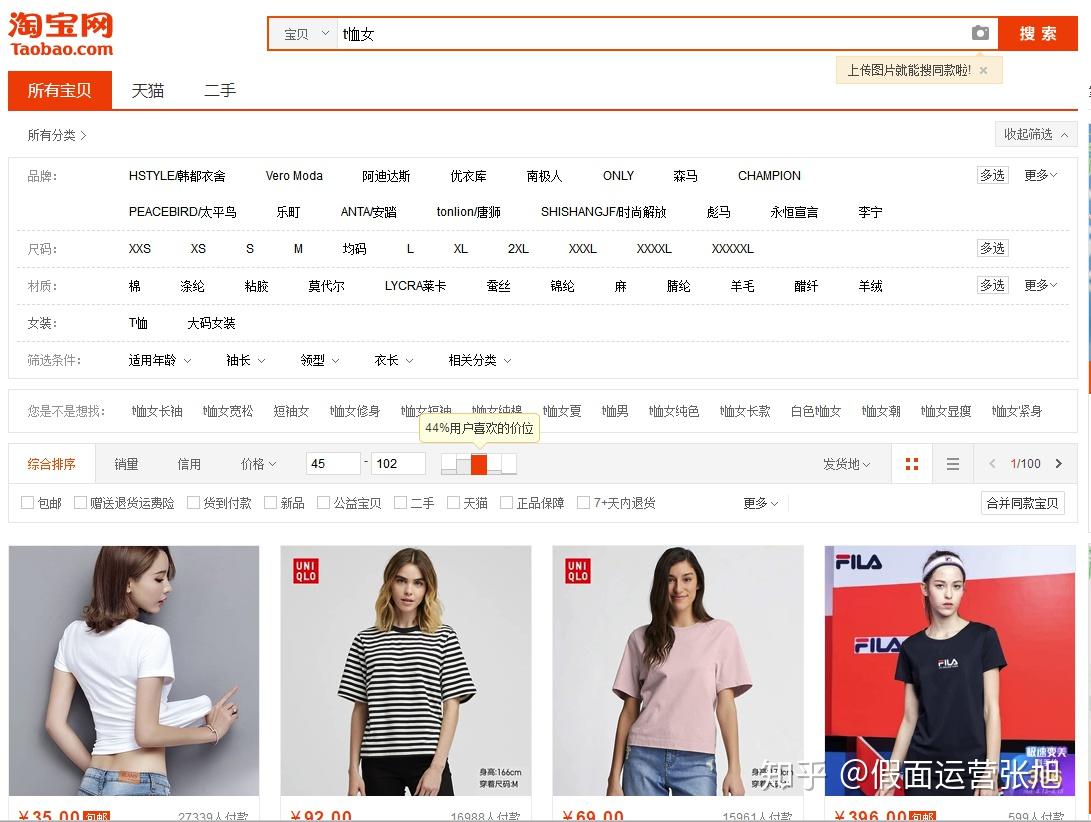This screenshot has width=1091, height=822.
Task: Go to previous results page arrow
Action: [x=992, y=464]
